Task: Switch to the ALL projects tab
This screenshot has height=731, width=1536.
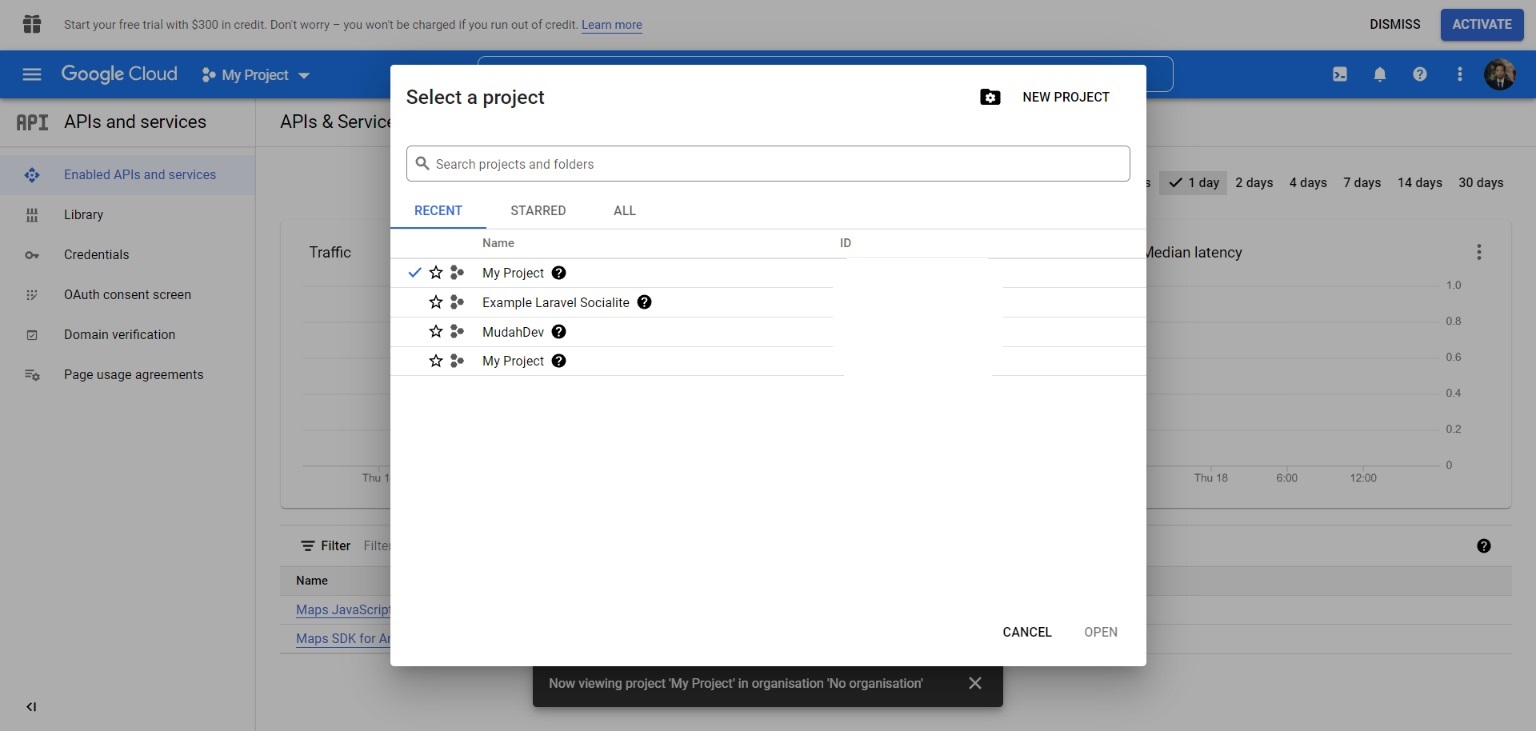Action: point(625,211)
